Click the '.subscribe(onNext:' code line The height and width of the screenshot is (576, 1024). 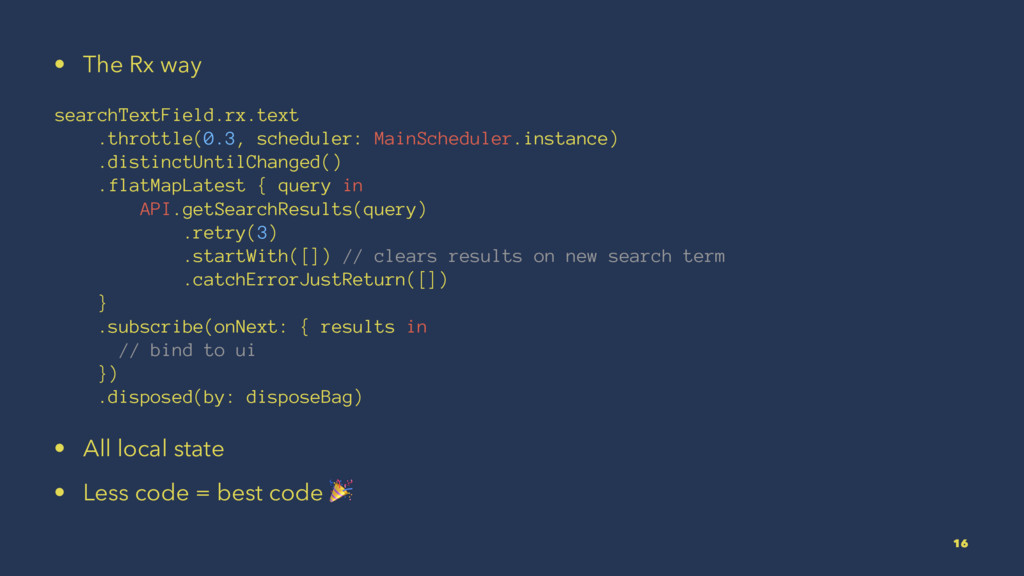coord(261,327)
